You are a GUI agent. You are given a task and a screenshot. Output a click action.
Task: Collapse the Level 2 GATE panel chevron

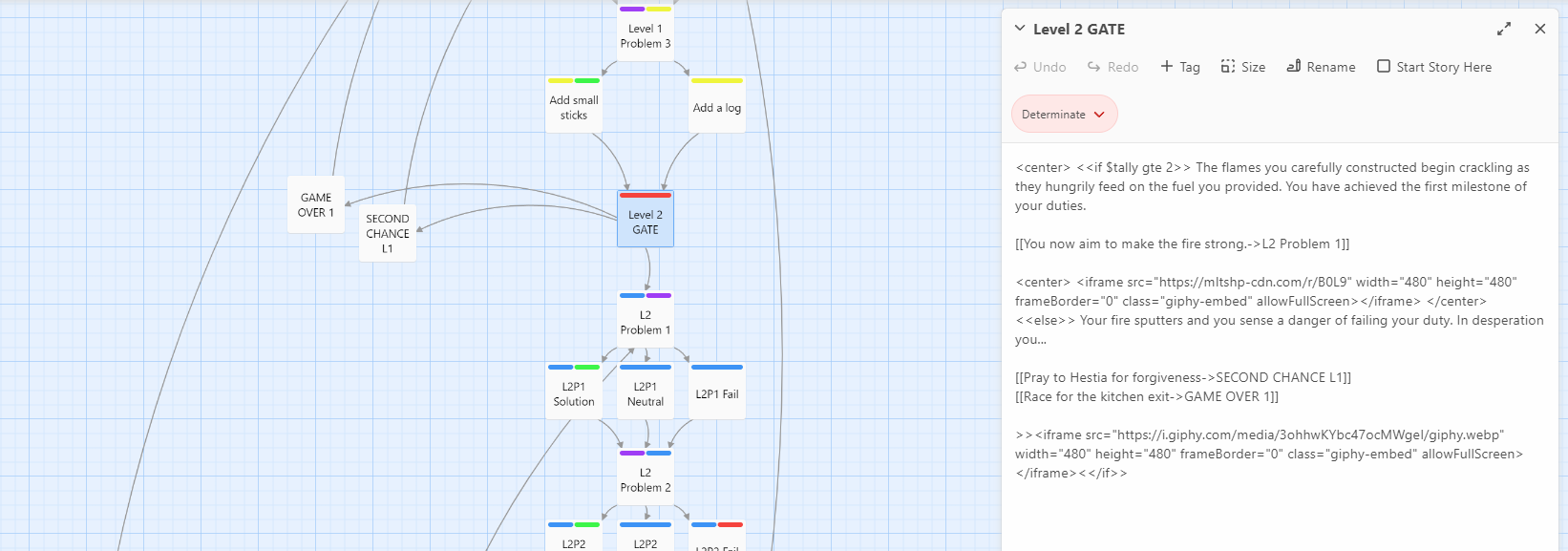point(1020,29)
